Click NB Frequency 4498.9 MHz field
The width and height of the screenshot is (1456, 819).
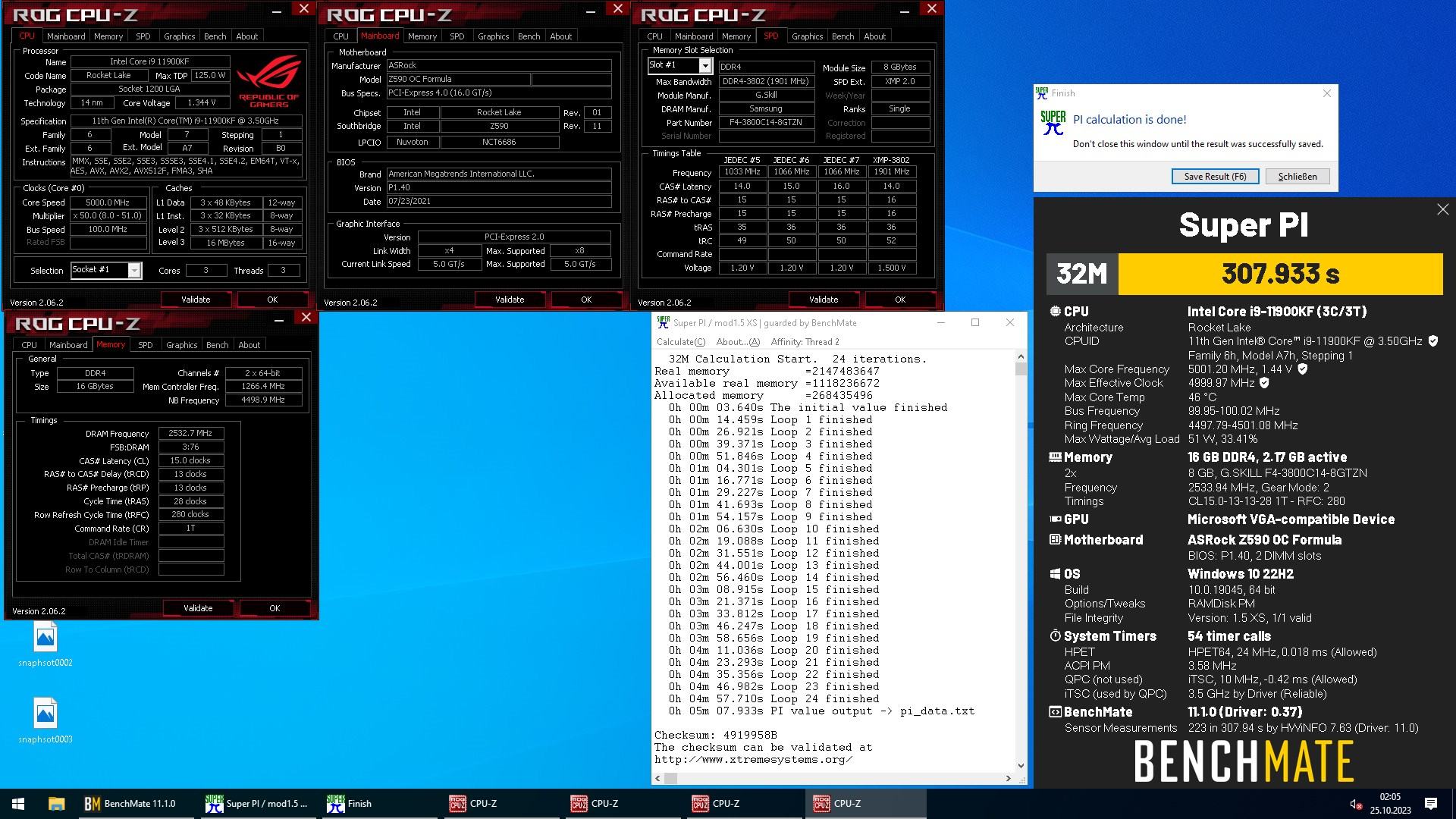coord(263,400)
